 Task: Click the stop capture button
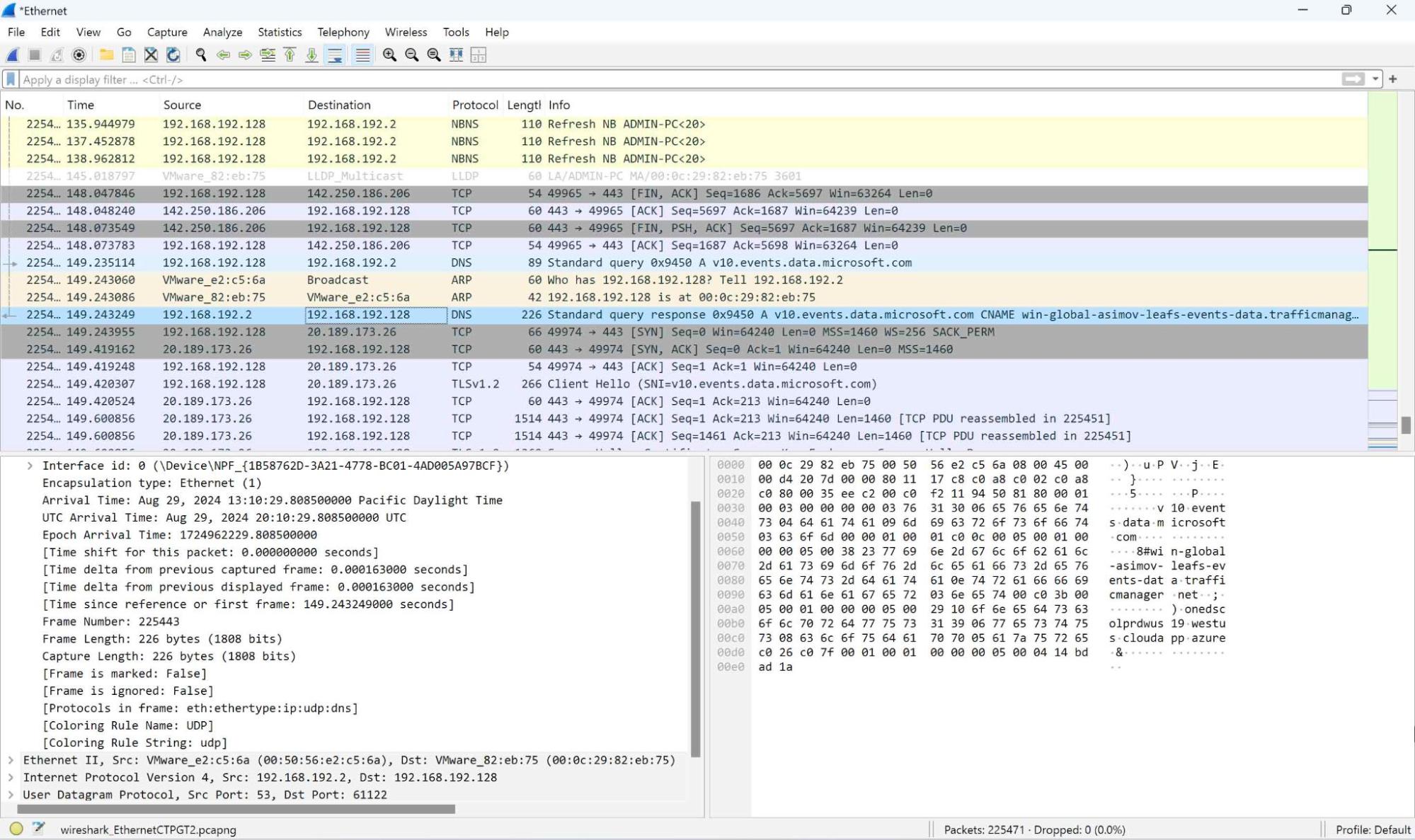(x=35, y=55)
